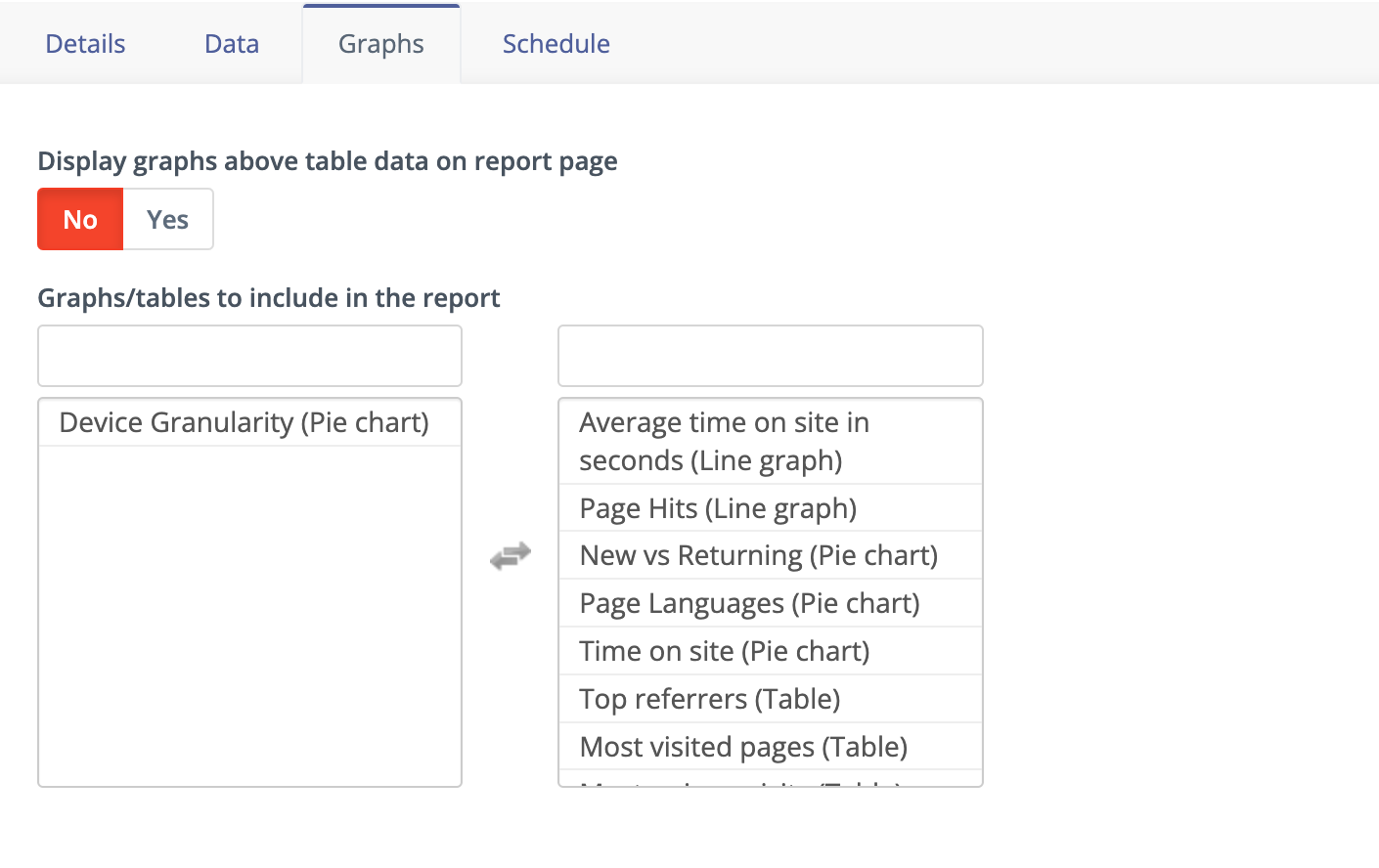Pick 'Page Languages (Pie chart)' from the list

749,602
